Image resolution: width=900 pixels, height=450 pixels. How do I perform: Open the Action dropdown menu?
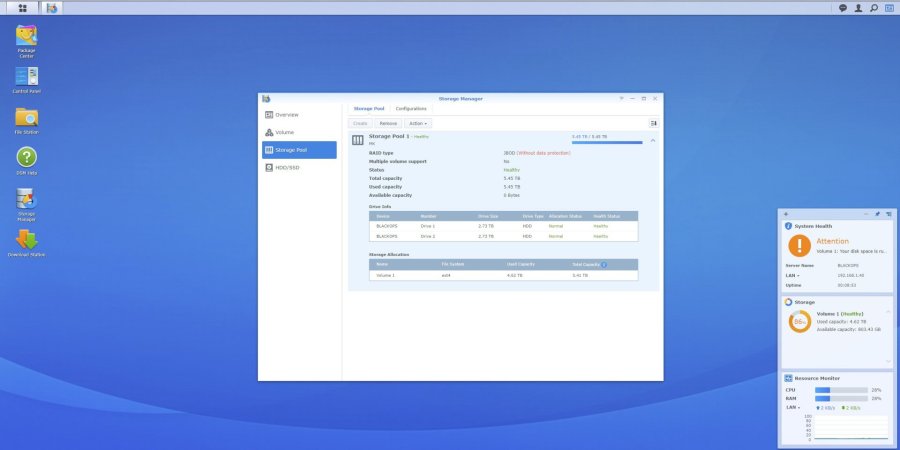click(x=418, y=123)
